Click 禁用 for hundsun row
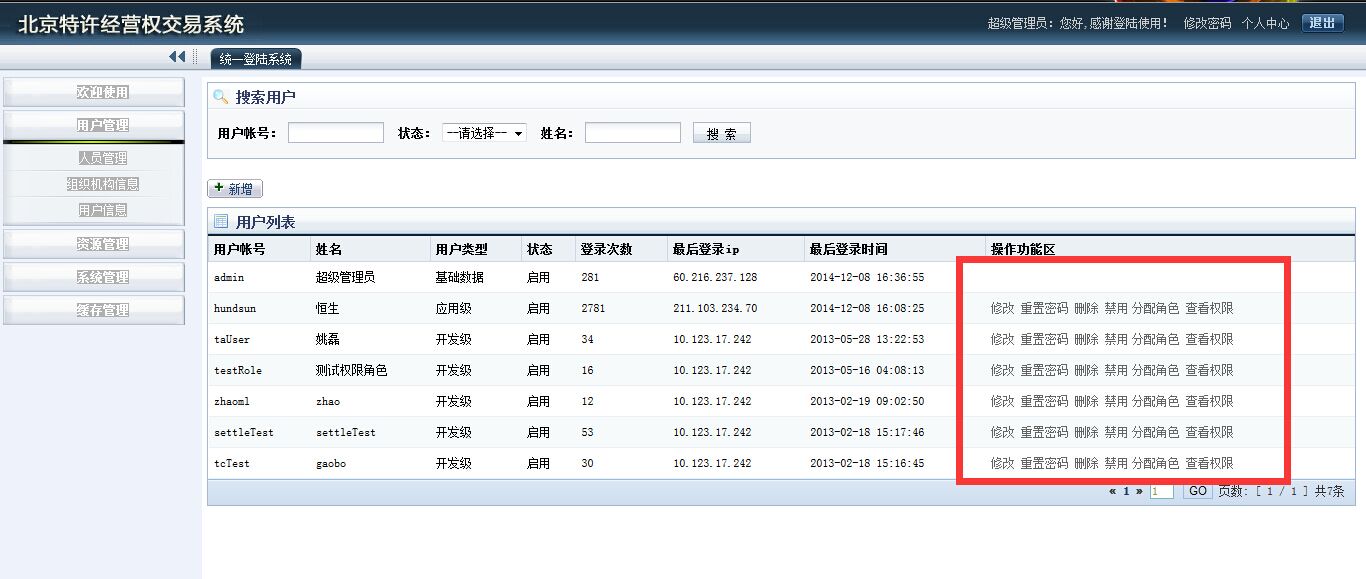Screen dimensions: 1366x579 tap(1116, 308)
